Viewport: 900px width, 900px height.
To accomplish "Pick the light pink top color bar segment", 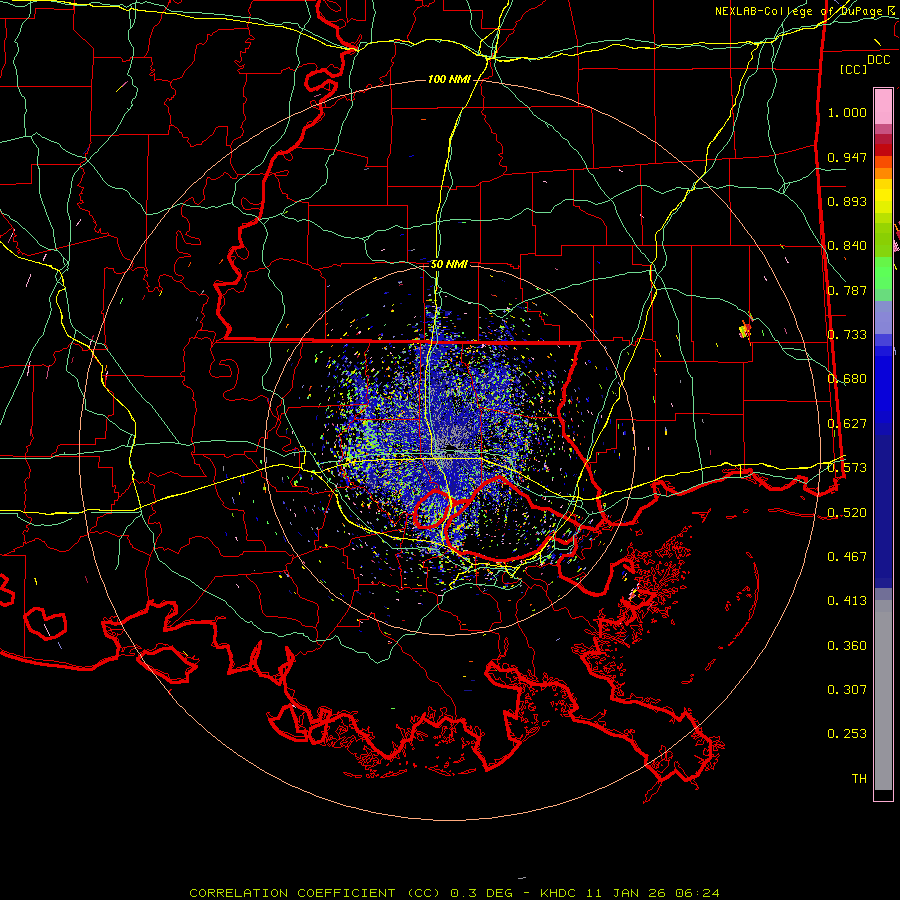I will pos(883,106).
